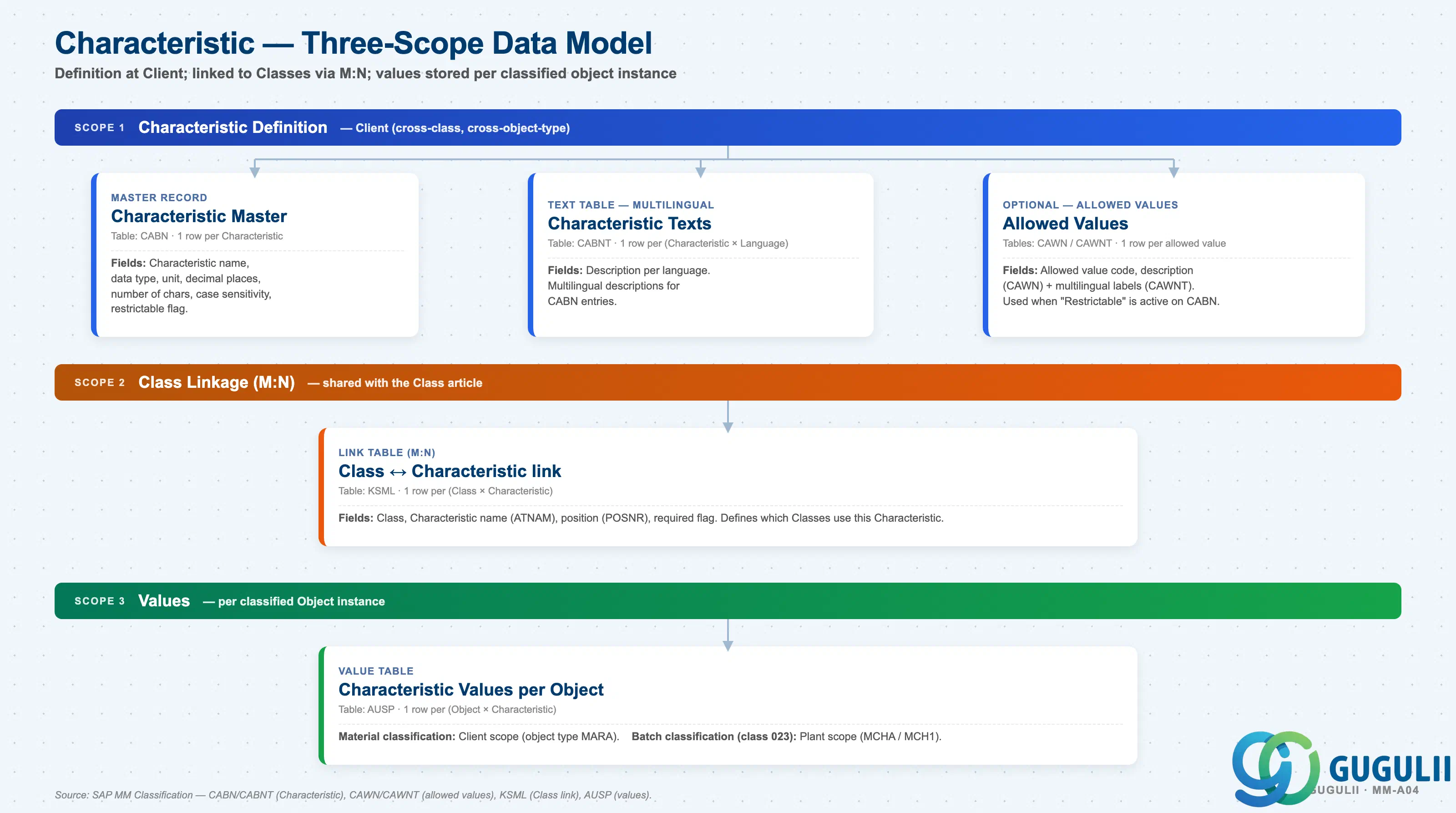This screenshot has width=1456, height=813.
Task: Click the 'Class ↔ Characteristic link' heading
Action: (x=450, y=471)
